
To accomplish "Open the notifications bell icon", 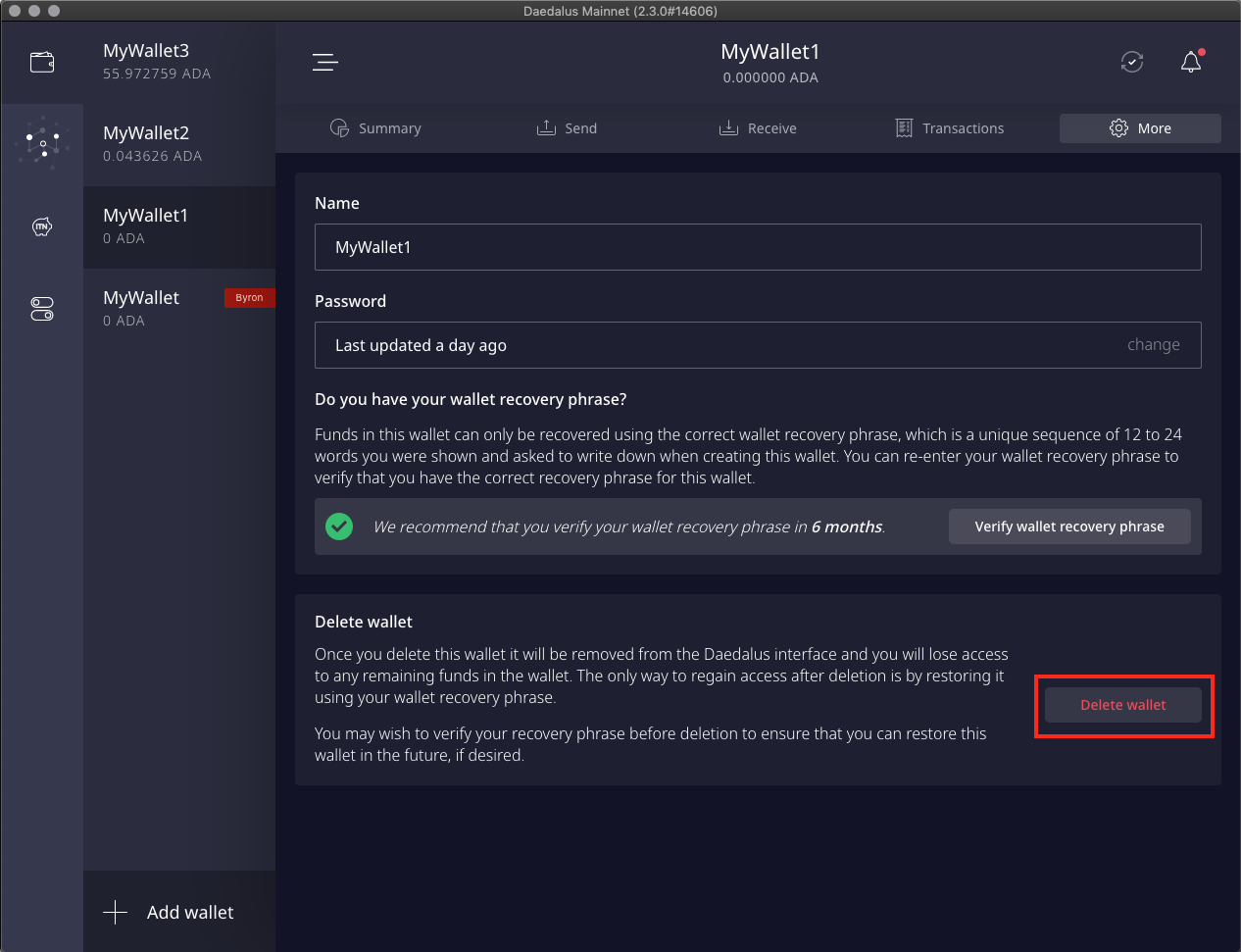I will pyautogui.click(x=1191, y=62).
